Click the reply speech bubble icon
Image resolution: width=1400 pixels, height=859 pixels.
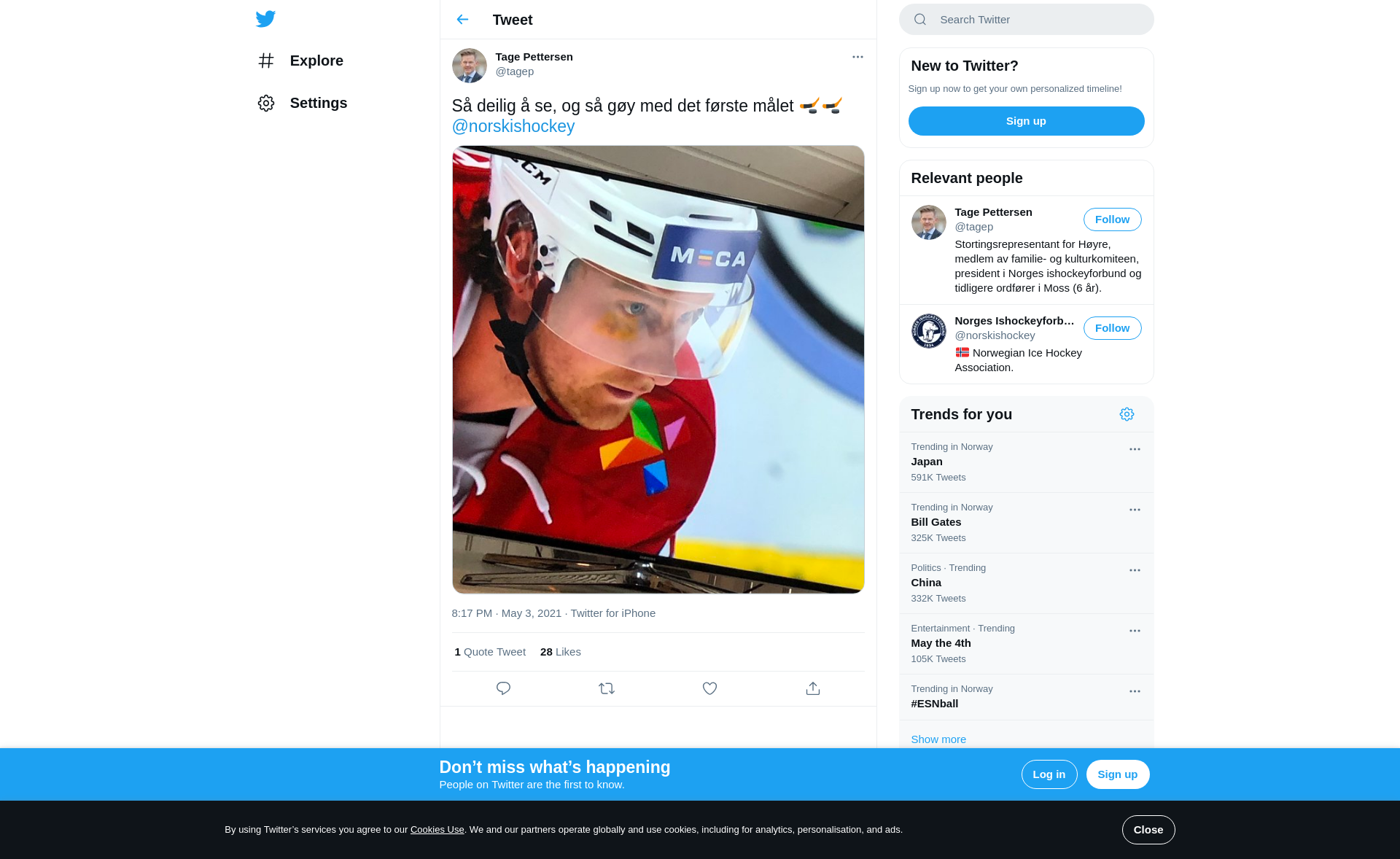pos(503,688)
